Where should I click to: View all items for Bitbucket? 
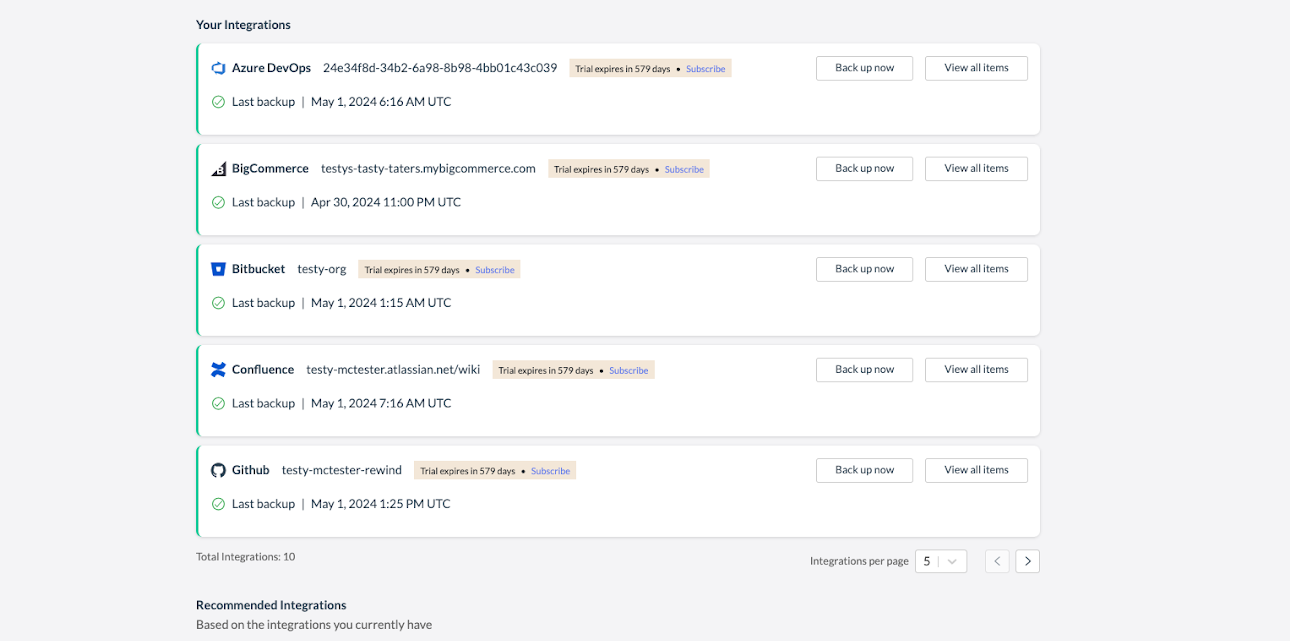coord(976,269)
